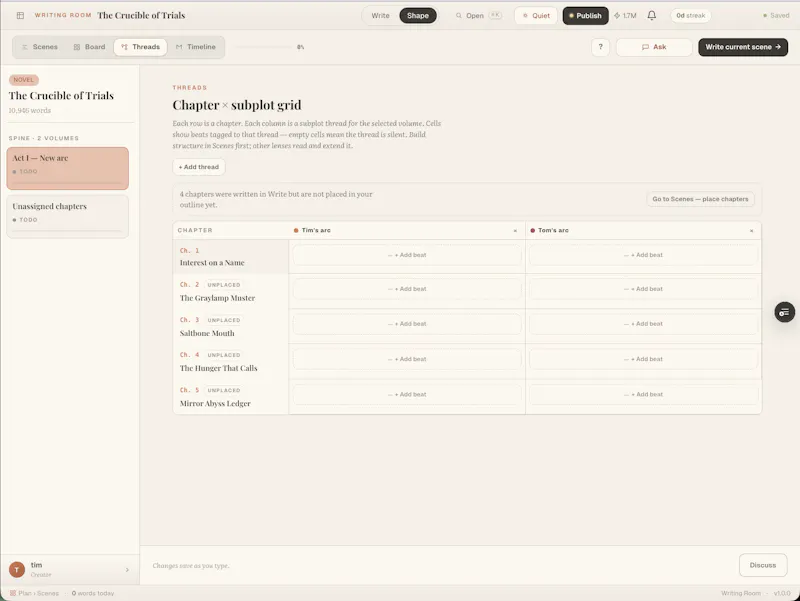Click the user avatar T

coord(17,569)
